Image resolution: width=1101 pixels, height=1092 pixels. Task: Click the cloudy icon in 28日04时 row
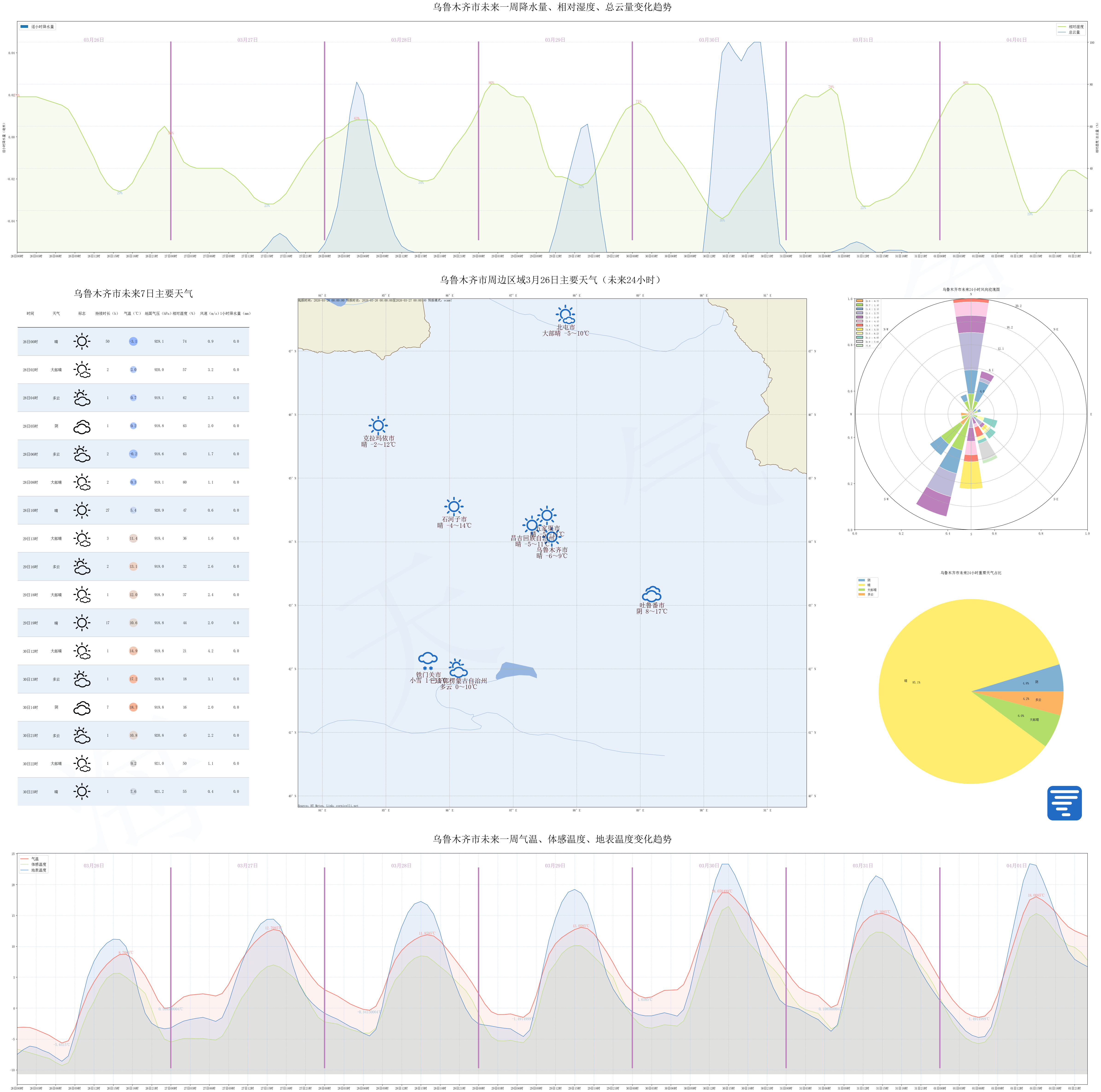tap(82, 398)
